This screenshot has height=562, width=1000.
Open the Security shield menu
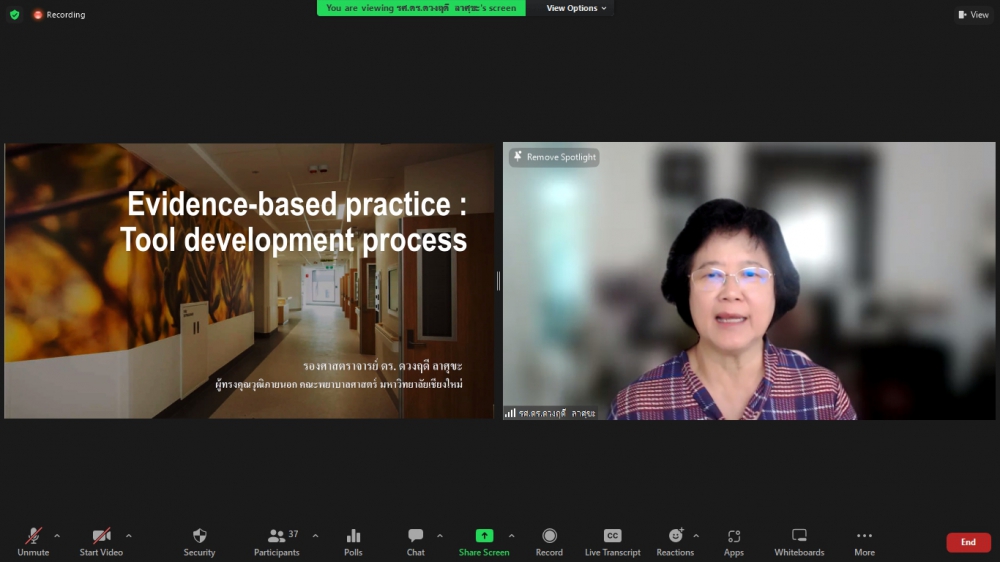199,542
